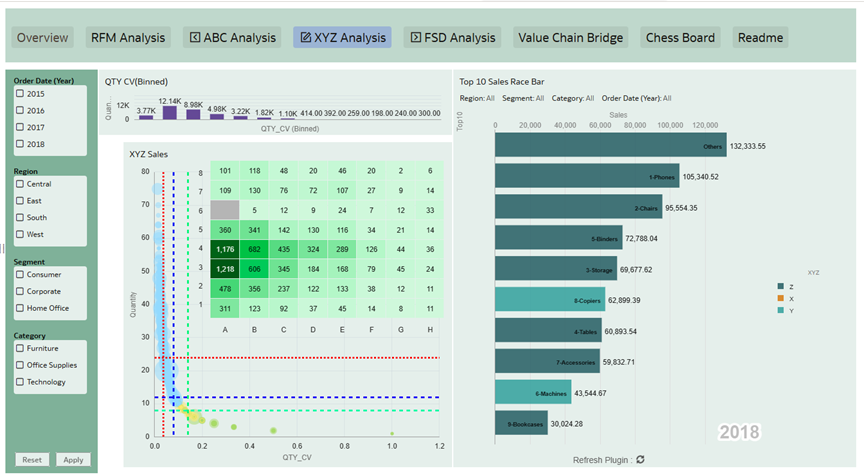Tick the 2015 order year checkbox
This screenshot has height=475, width=864.
coord(20,94)
